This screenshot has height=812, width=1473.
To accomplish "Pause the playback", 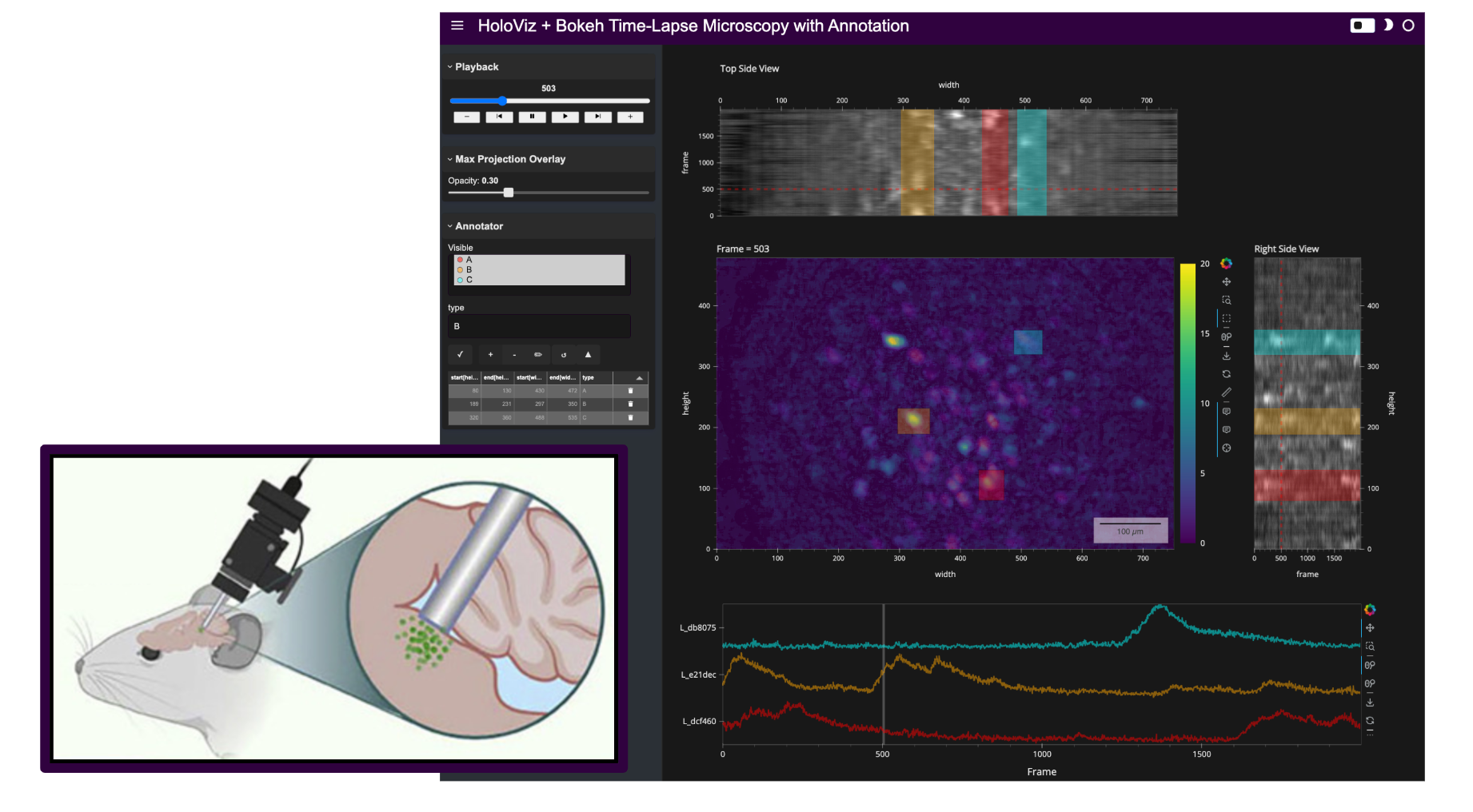I will [x=532, y=117].
